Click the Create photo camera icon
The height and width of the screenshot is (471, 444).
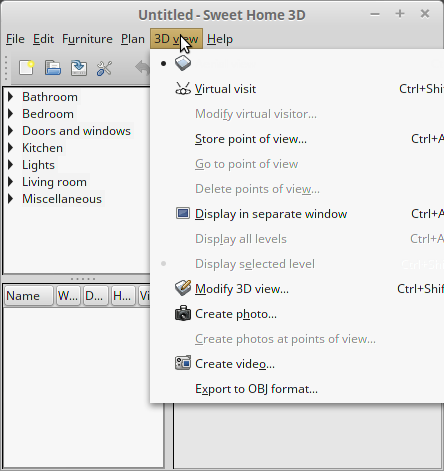click(183, 313)
